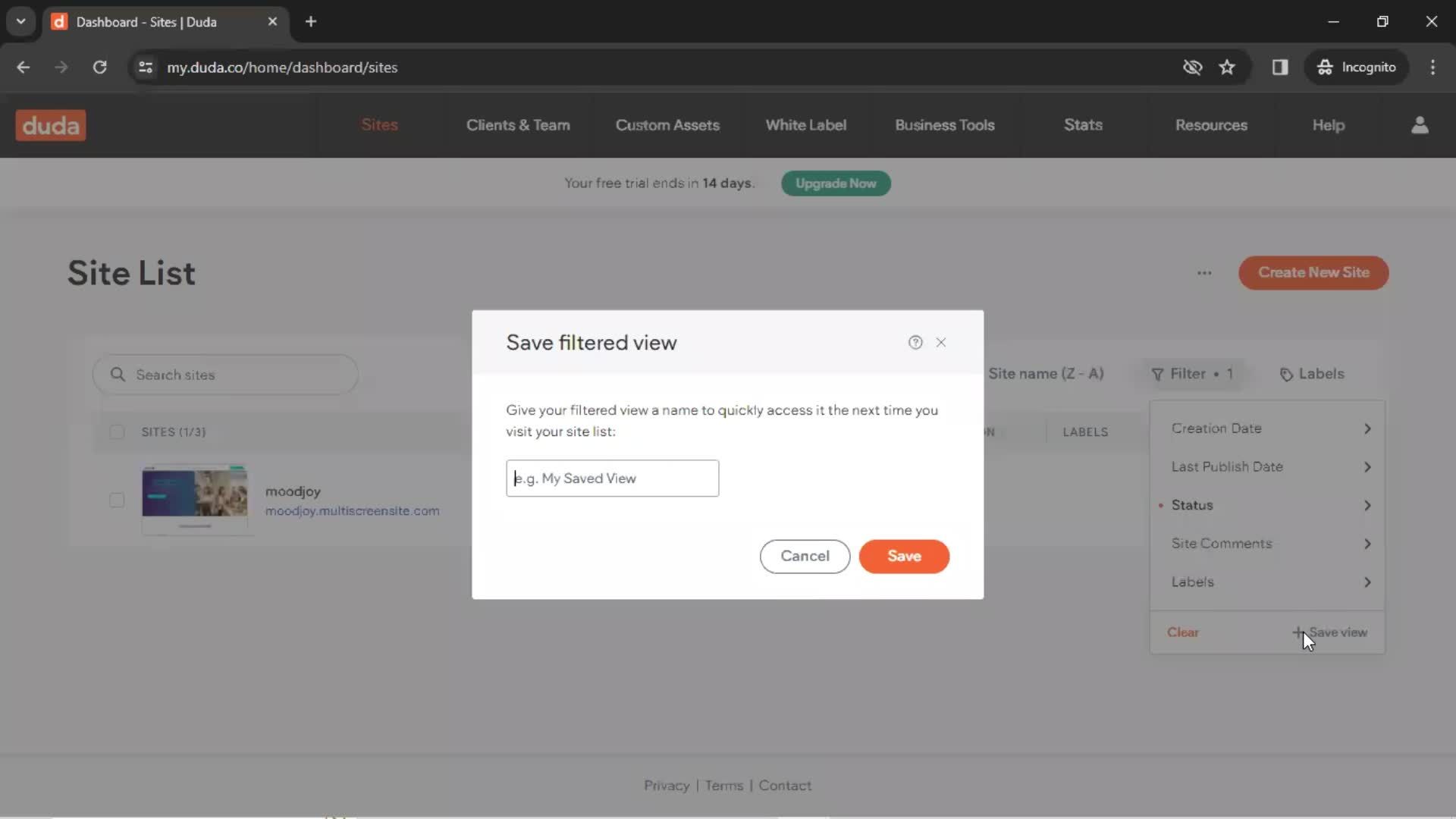1456x819 pixels.
Task: Open the Resources menu
Action: 1211,125
